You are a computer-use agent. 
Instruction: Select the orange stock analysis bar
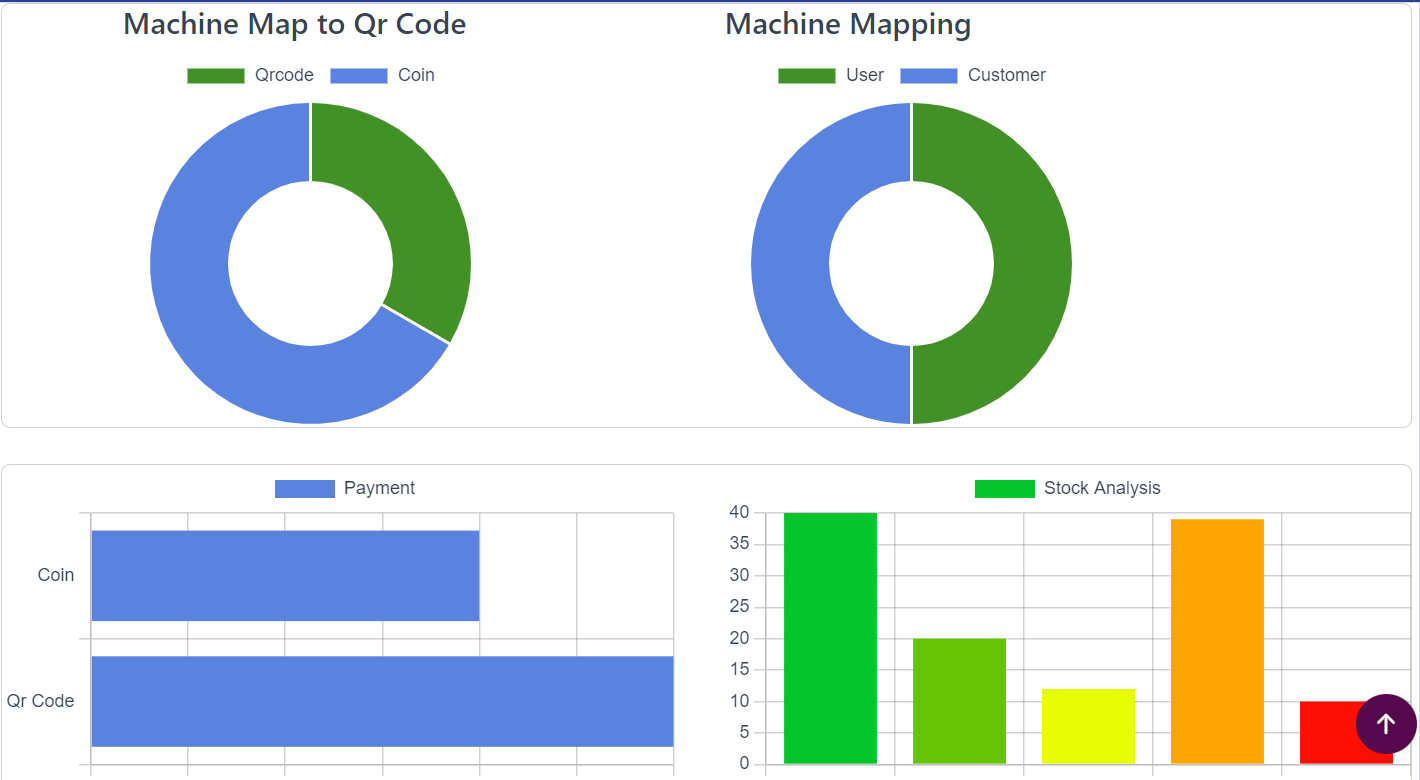coord(1217,641)
